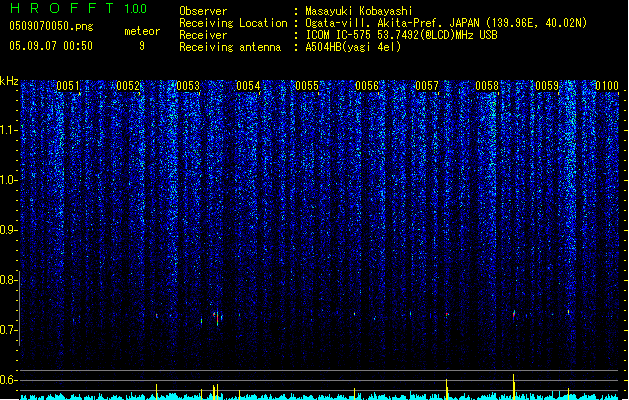The height and width of the screenshot is (400, 629).
Task: Click the tallest yellow spike after 0058
Action: point(513,387)
